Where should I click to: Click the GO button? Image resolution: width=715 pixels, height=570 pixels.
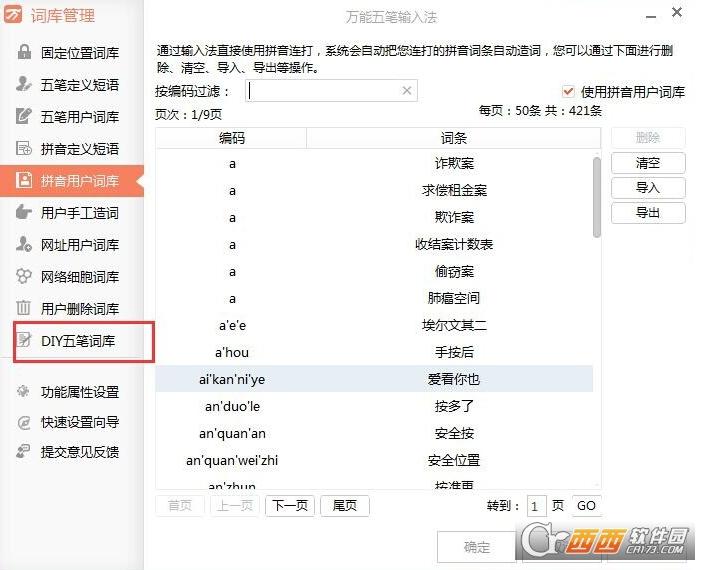[586, 506]
